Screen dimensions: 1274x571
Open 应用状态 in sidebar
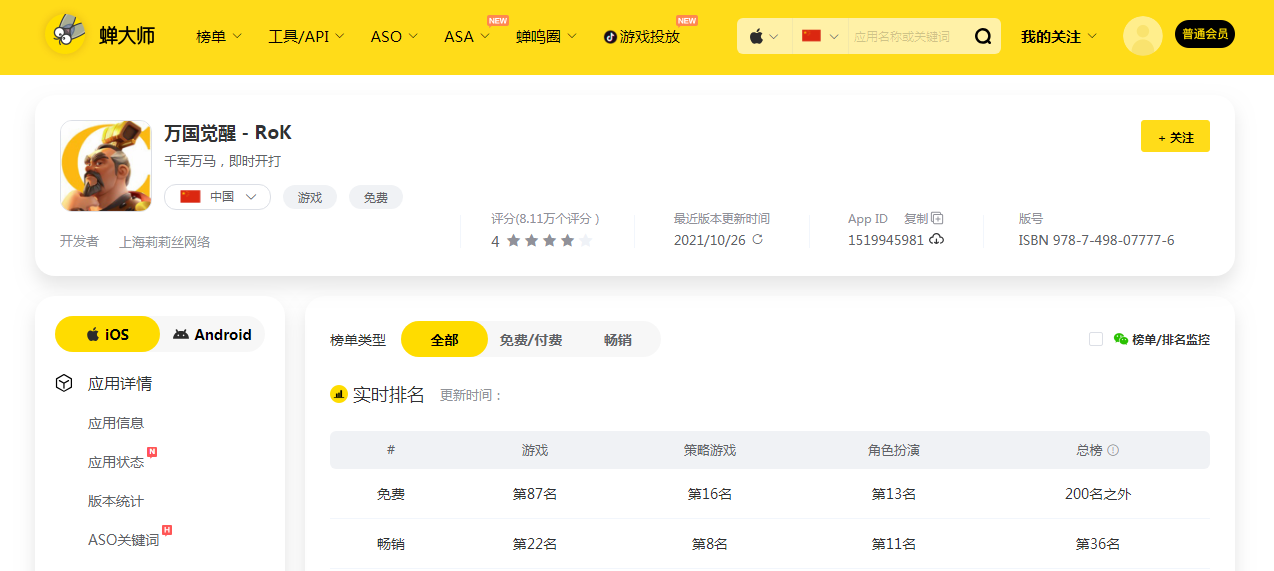point(116,462)
